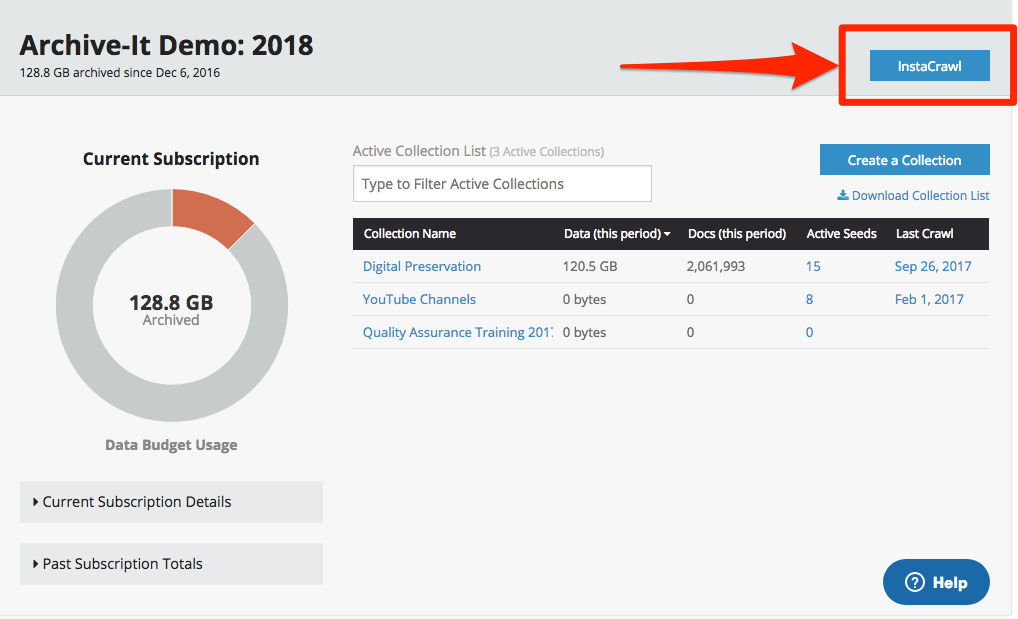Open the Sep 26, 2017 crawl report
Image resolution: width=1018 pixels, height=619 pixels.
point(932,266)
